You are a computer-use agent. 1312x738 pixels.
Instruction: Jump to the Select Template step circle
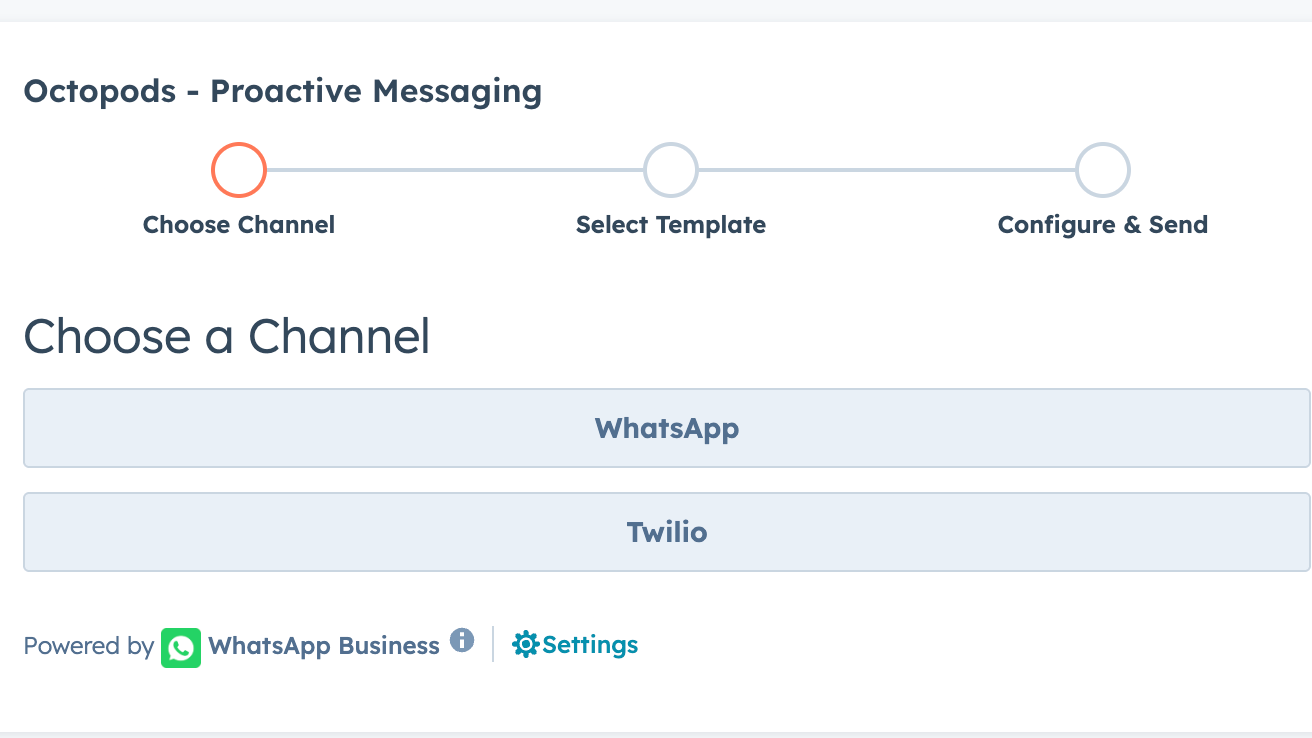tap(670, 169)
